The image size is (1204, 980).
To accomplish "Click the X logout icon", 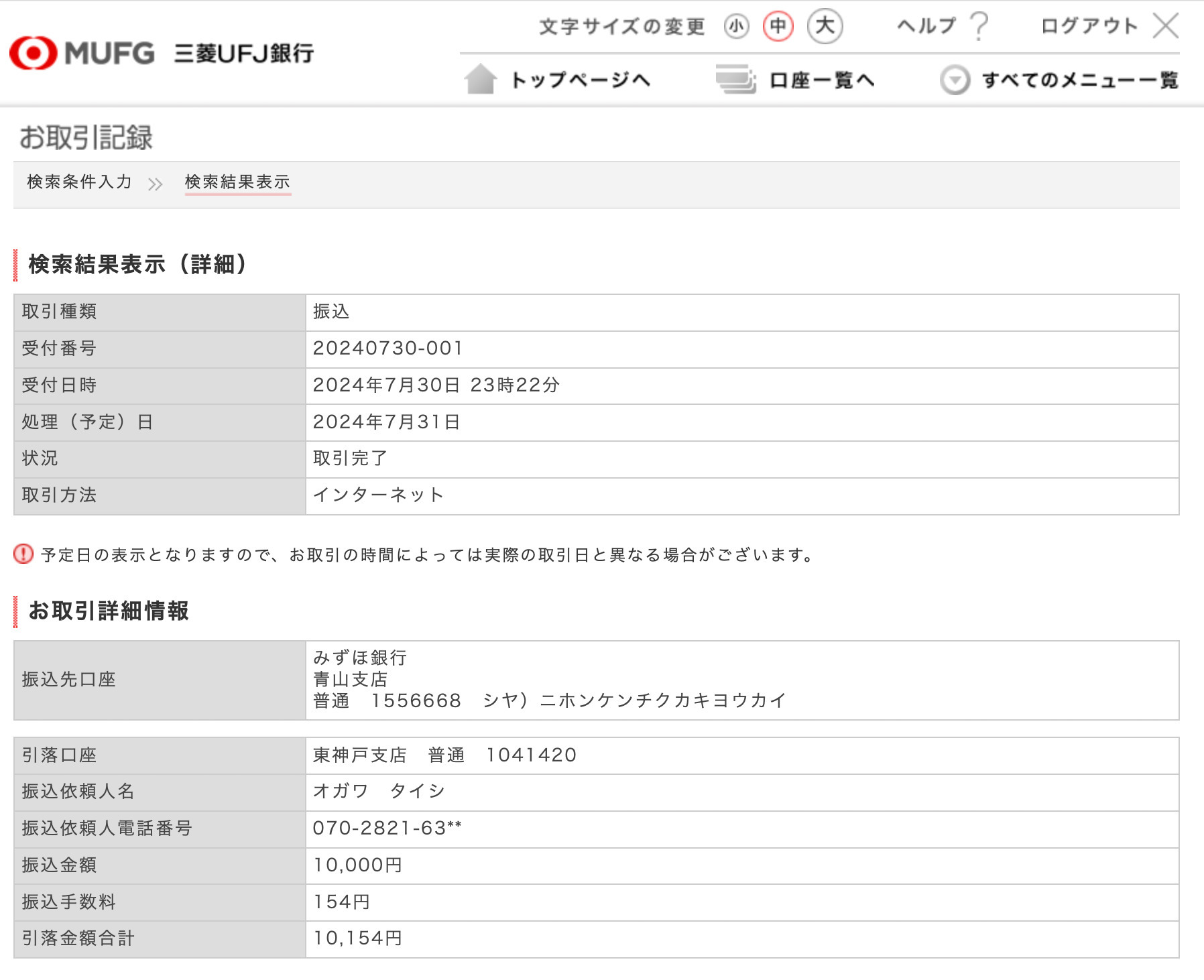I will pyautogui.click(x=1166, y=26).
